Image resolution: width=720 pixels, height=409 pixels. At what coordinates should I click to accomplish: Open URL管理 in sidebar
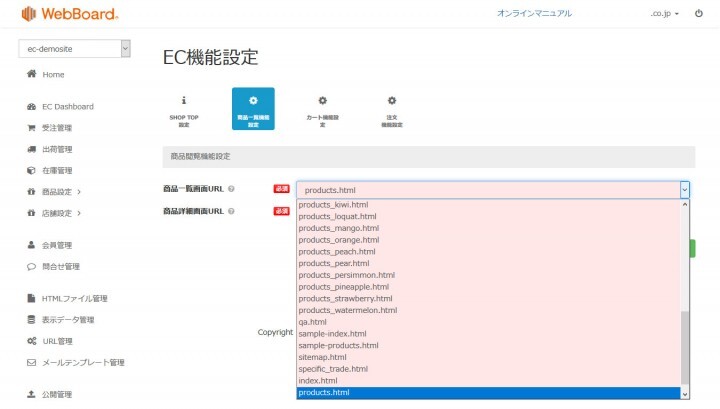coord(57,341)
